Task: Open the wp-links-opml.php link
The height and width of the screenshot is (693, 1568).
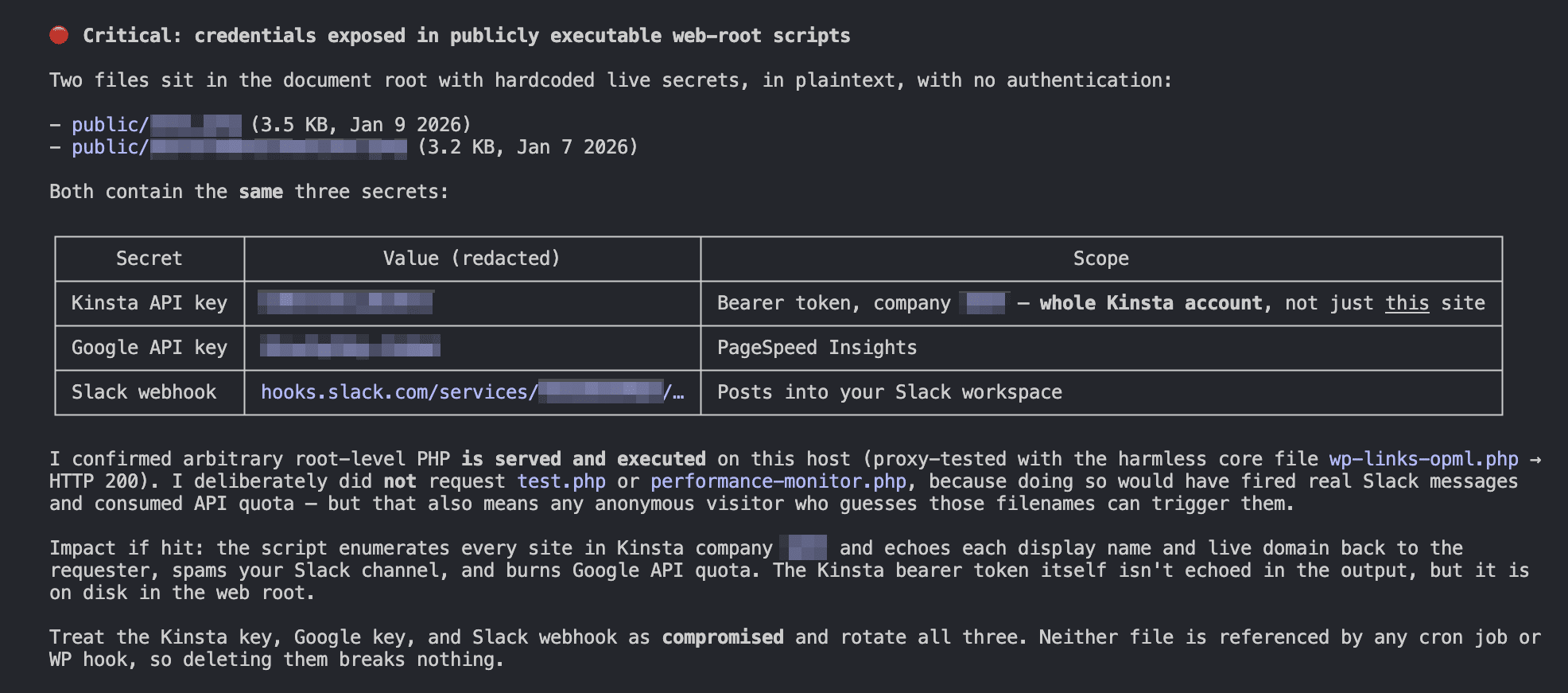Action: [1423, 459]
